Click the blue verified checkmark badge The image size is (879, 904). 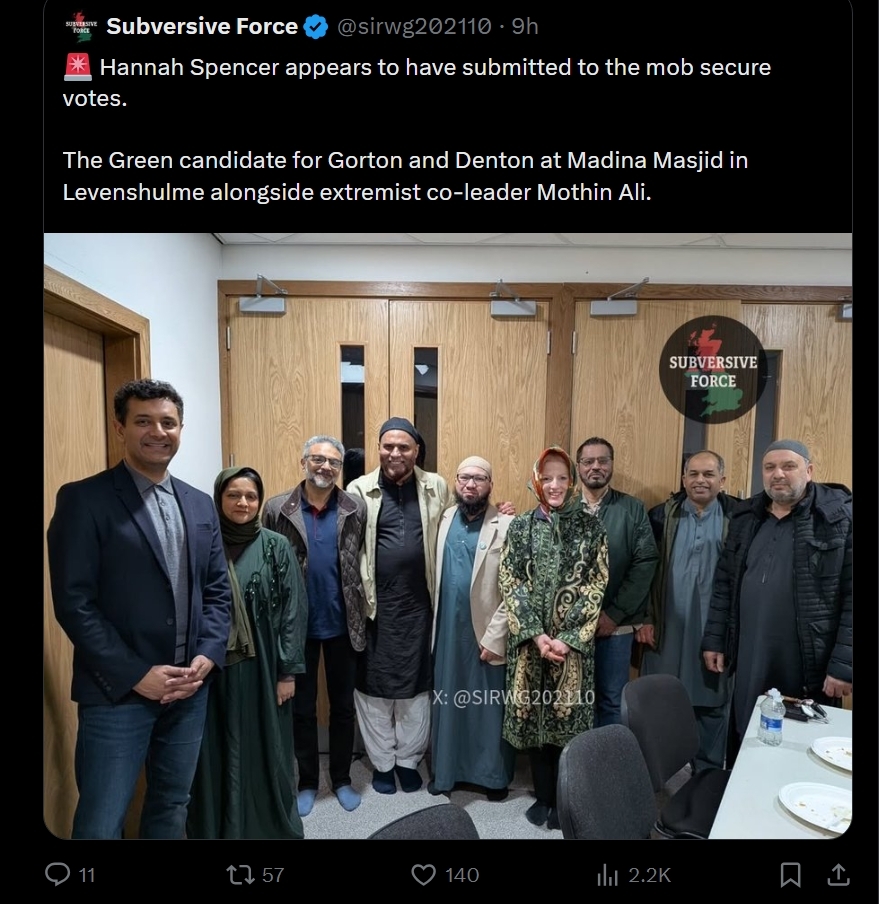point(316,27)
